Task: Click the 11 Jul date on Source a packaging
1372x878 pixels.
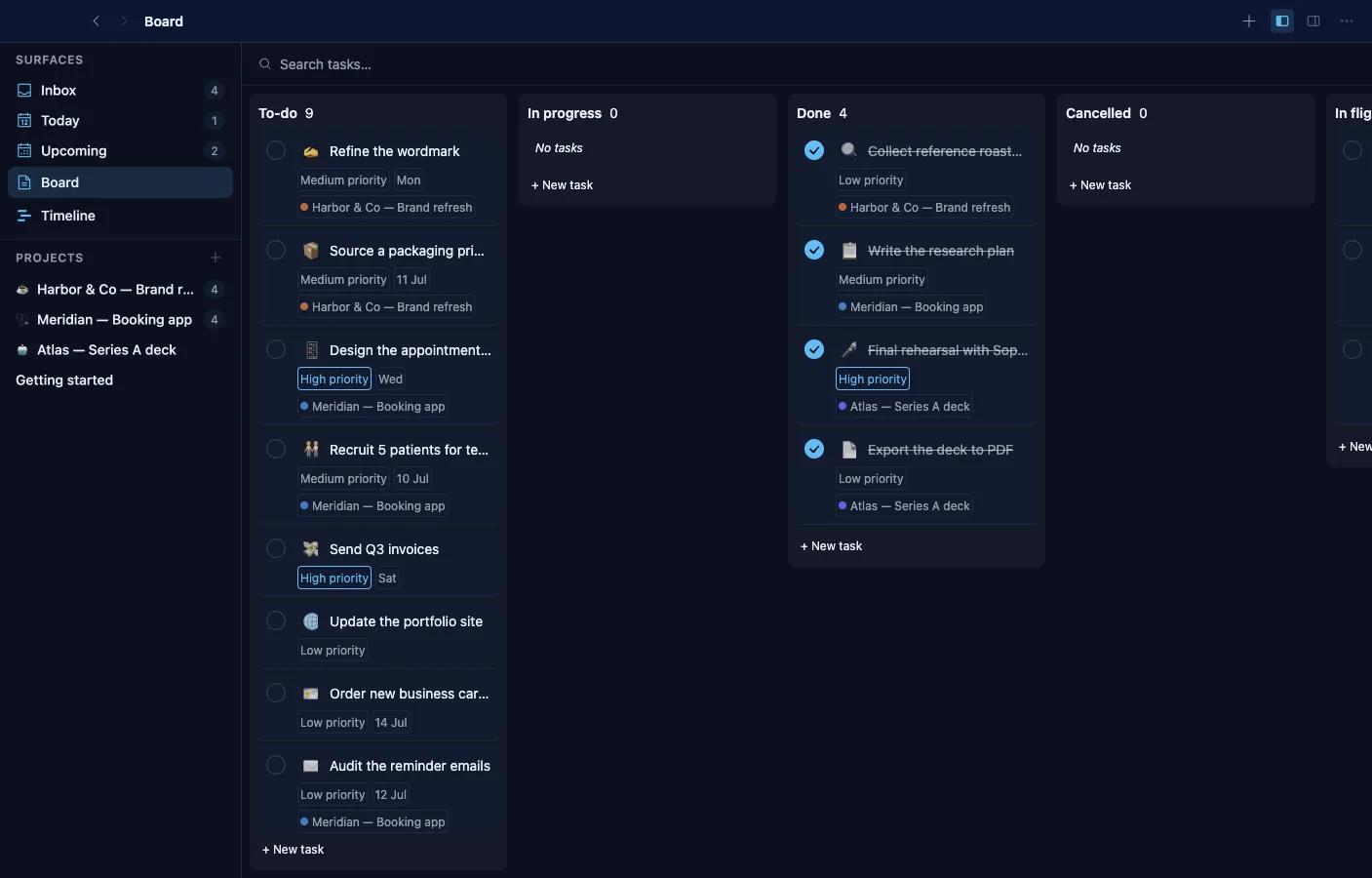Action: (x=412, y=279)
